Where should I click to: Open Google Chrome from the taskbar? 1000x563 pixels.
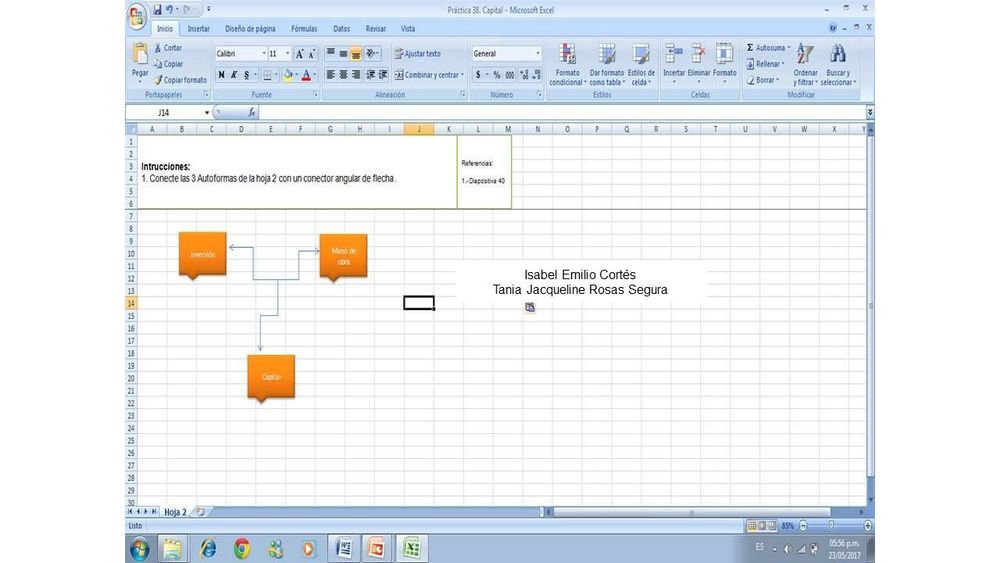(242, 548)
